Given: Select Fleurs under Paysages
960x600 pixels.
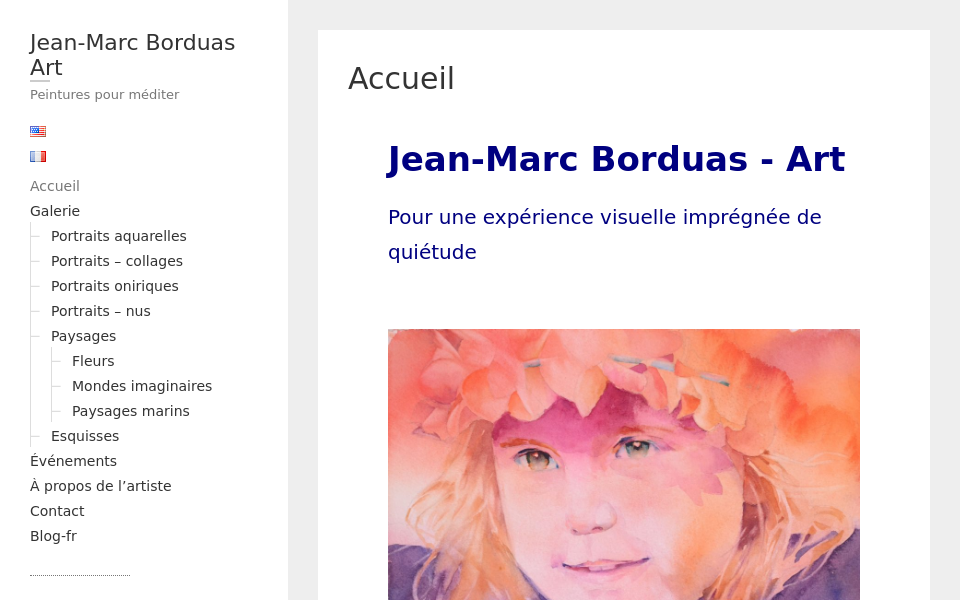Looking at the screenshot, I should [93, 361].
